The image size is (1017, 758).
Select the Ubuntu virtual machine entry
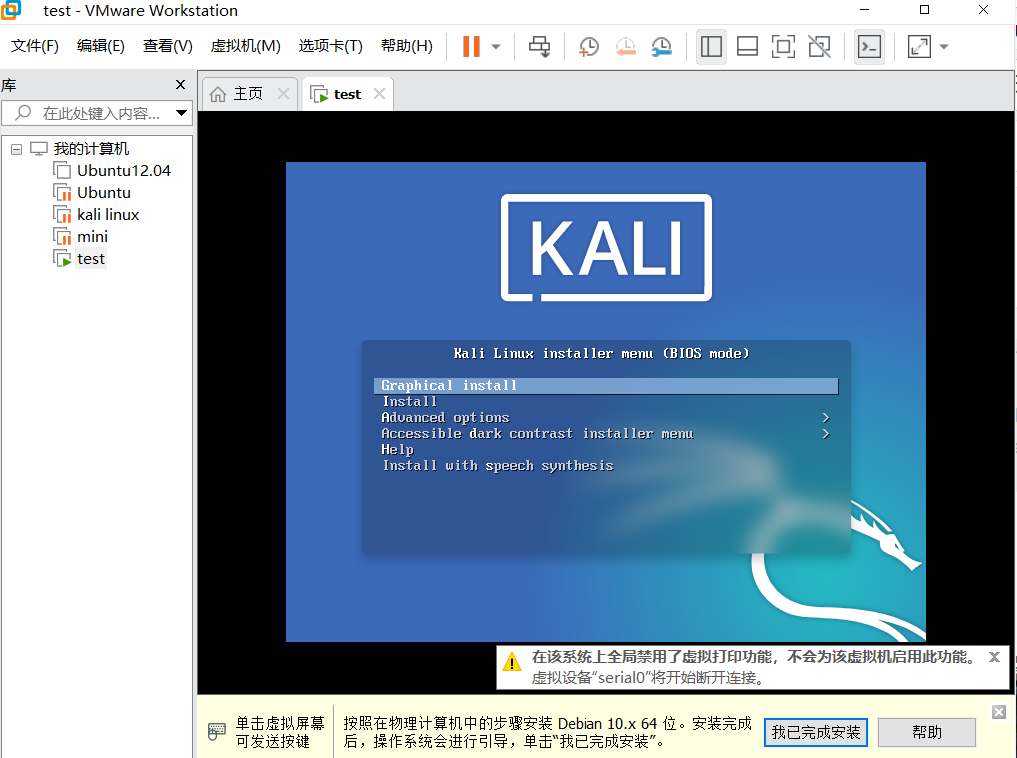point(104,193)
